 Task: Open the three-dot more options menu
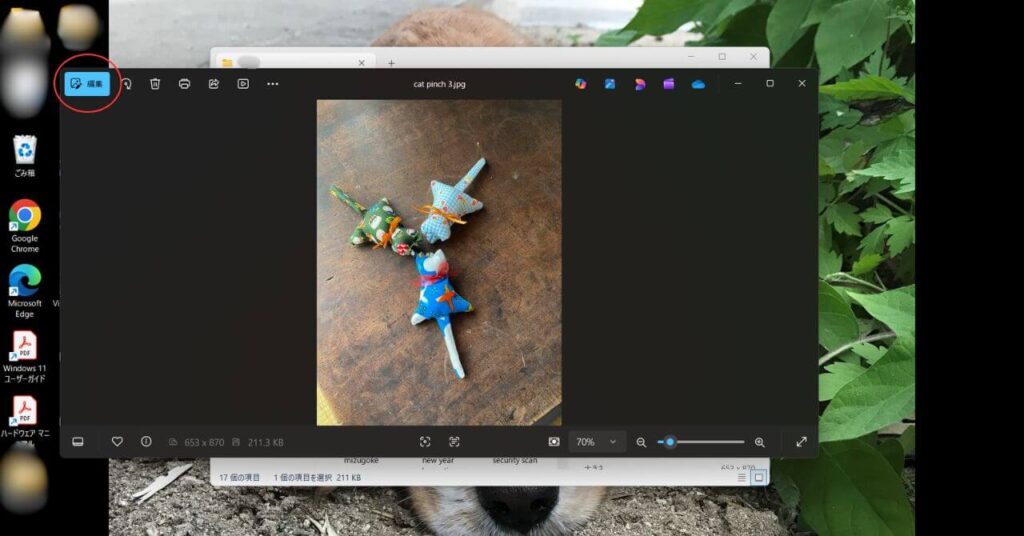coord(272,84)
